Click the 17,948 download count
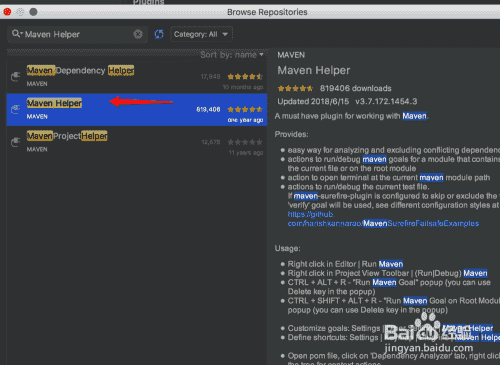 (210, 77)
